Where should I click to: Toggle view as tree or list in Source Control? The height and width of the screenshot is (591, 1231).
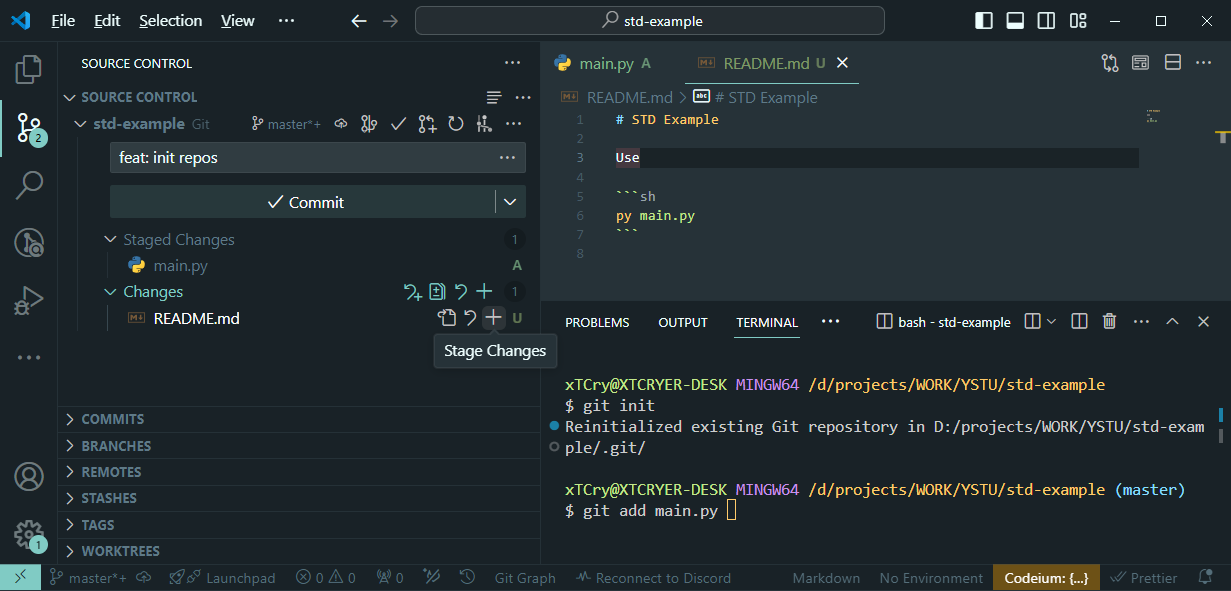click(x=493, y=97)
